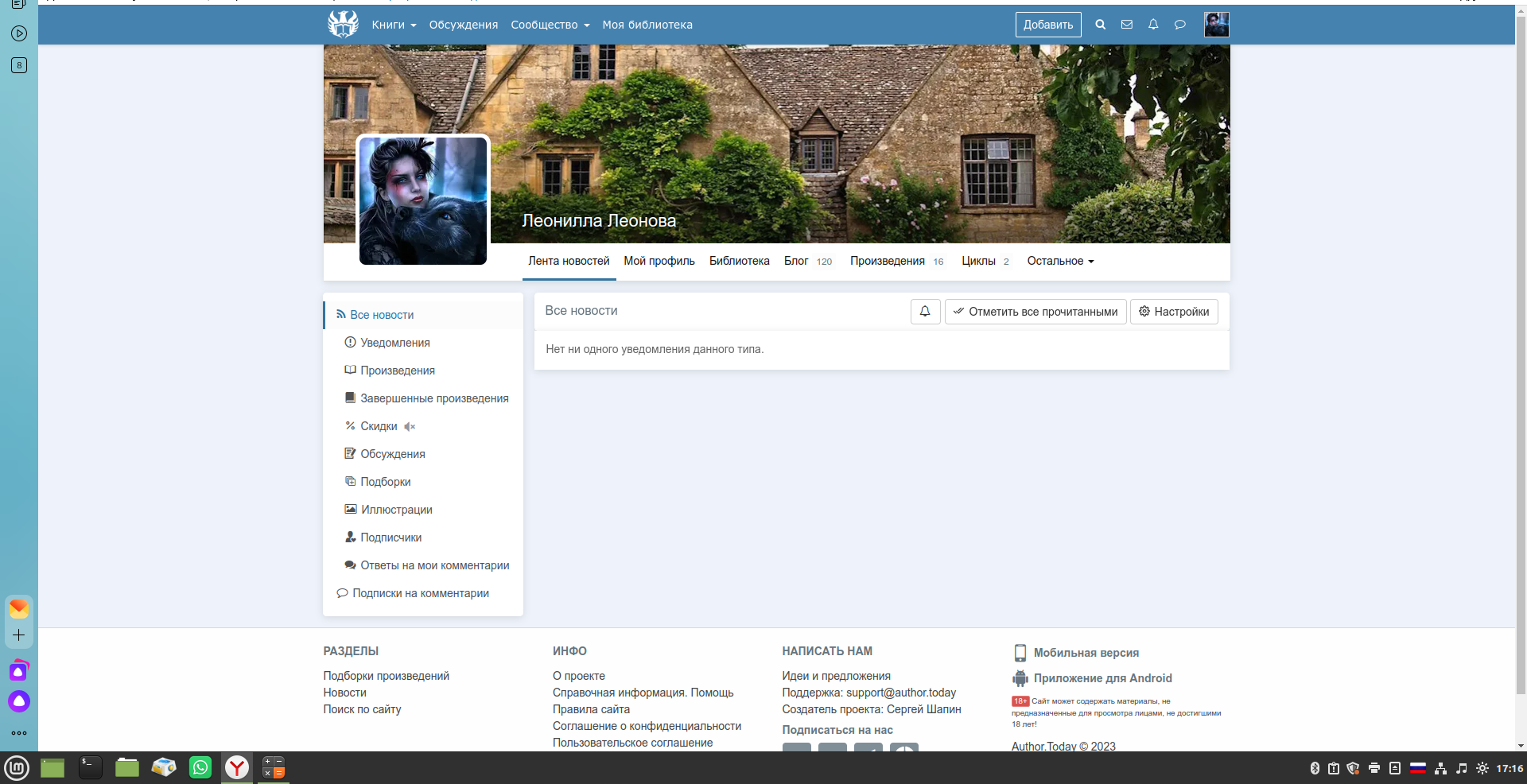
Task: Expand the Сообщество dropdown menu
Action: pos(550,25)
